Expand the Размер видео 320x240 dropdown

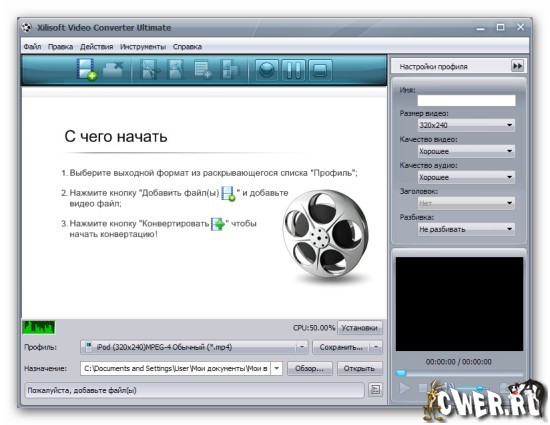(466, 125)
